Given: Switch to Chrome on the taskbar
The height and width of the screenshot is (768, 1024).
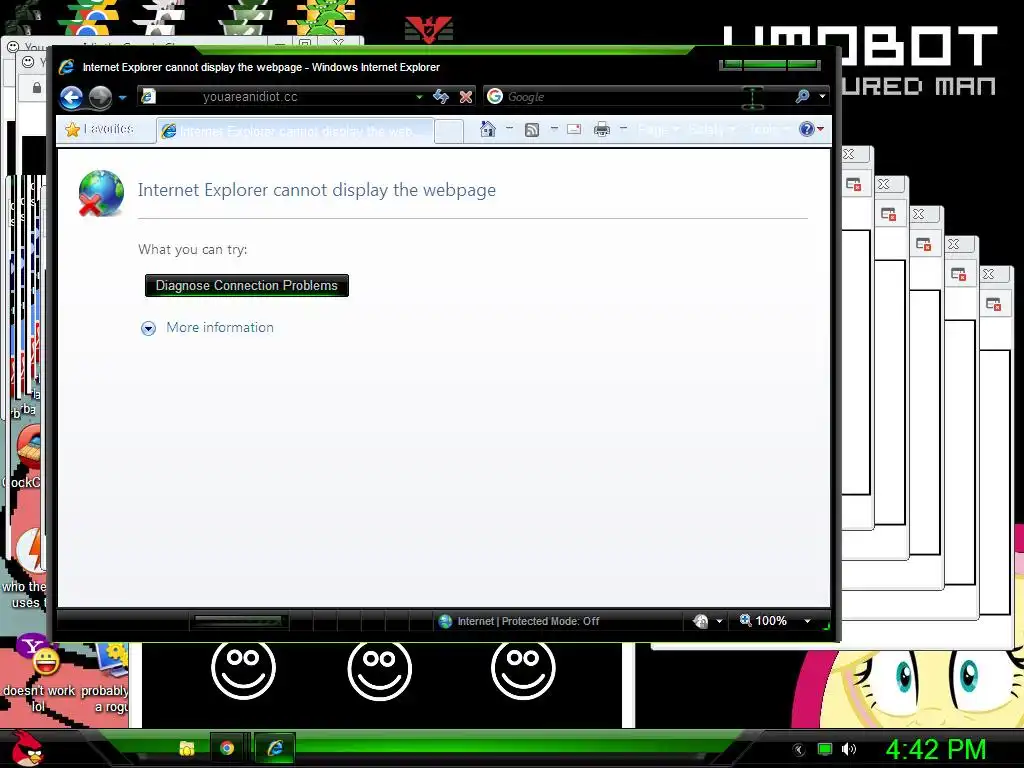Looking at the screenshot, I should [x=227, y=748].
